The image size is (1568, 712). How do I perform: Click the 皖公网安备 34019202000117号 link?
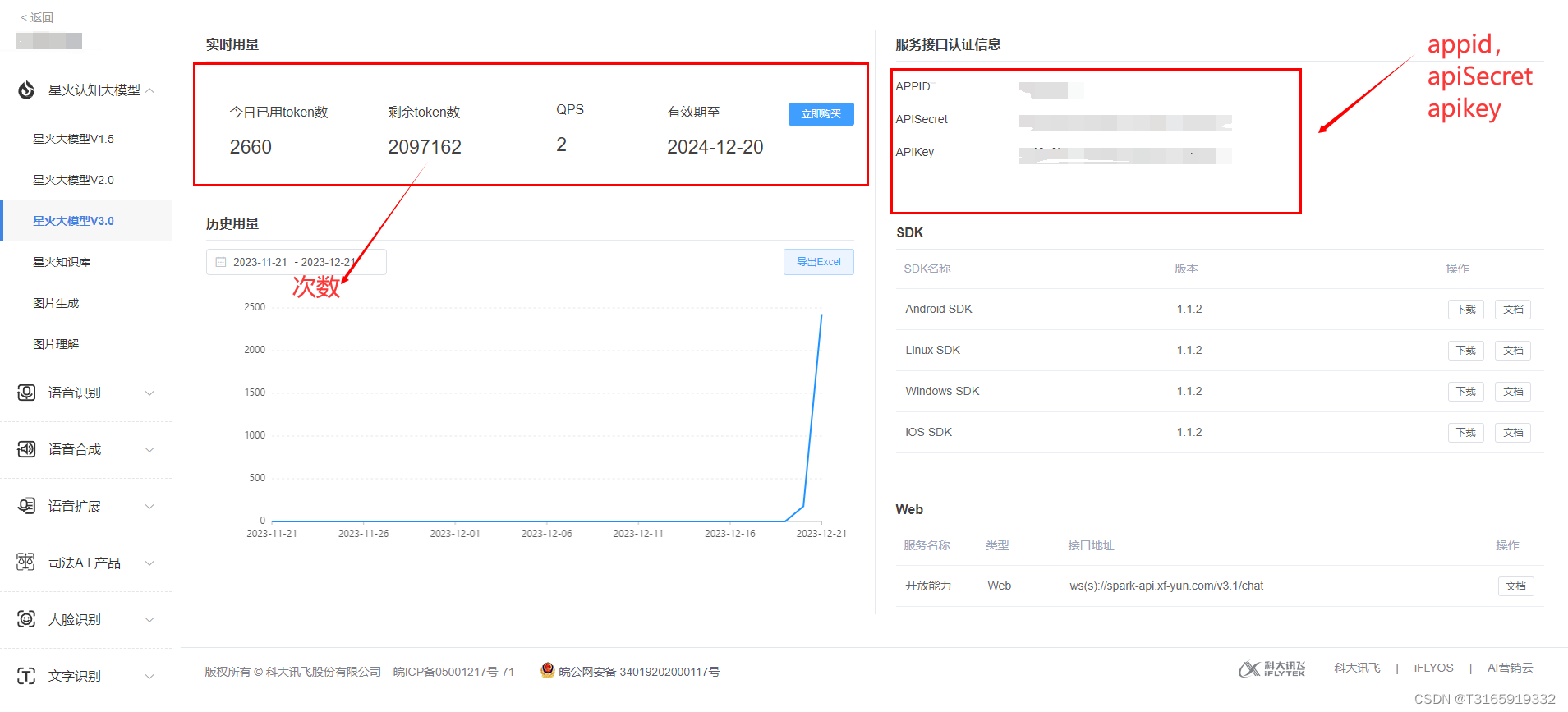click(x=639, y=672)
